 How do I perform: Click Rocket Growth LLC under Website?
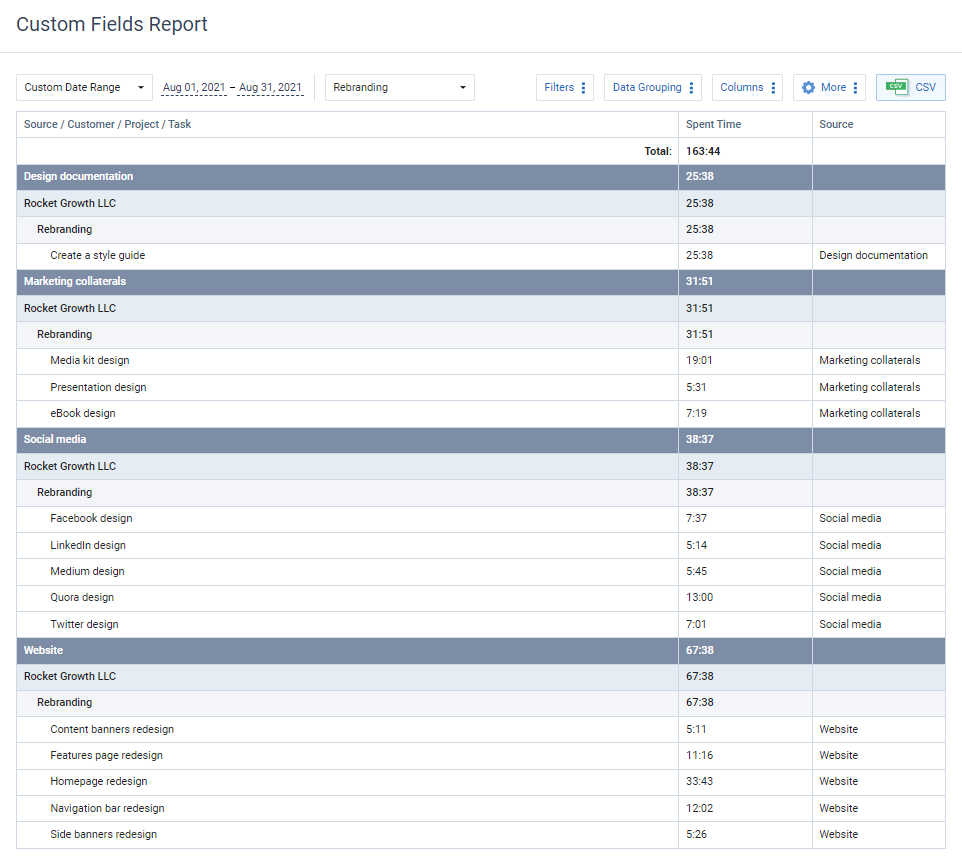70,677
